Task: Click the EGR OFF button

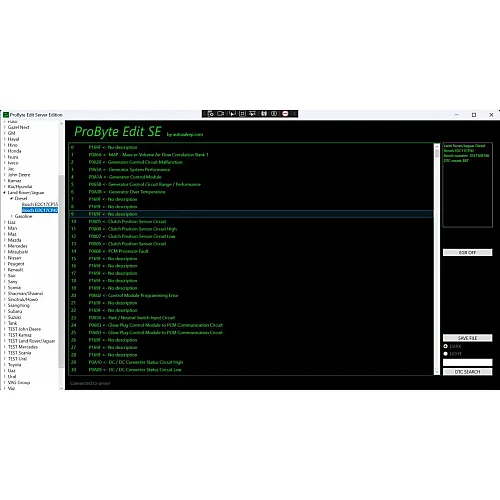Action: 467,253
